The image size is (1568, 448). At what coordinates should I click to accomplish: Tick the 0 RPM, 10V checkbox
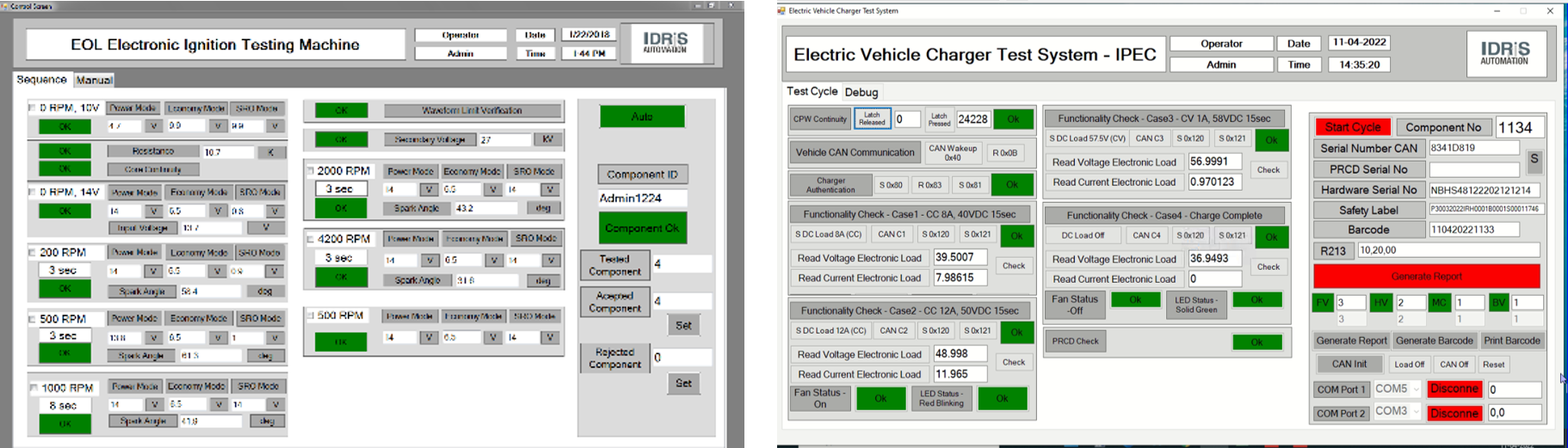(33, 108)
